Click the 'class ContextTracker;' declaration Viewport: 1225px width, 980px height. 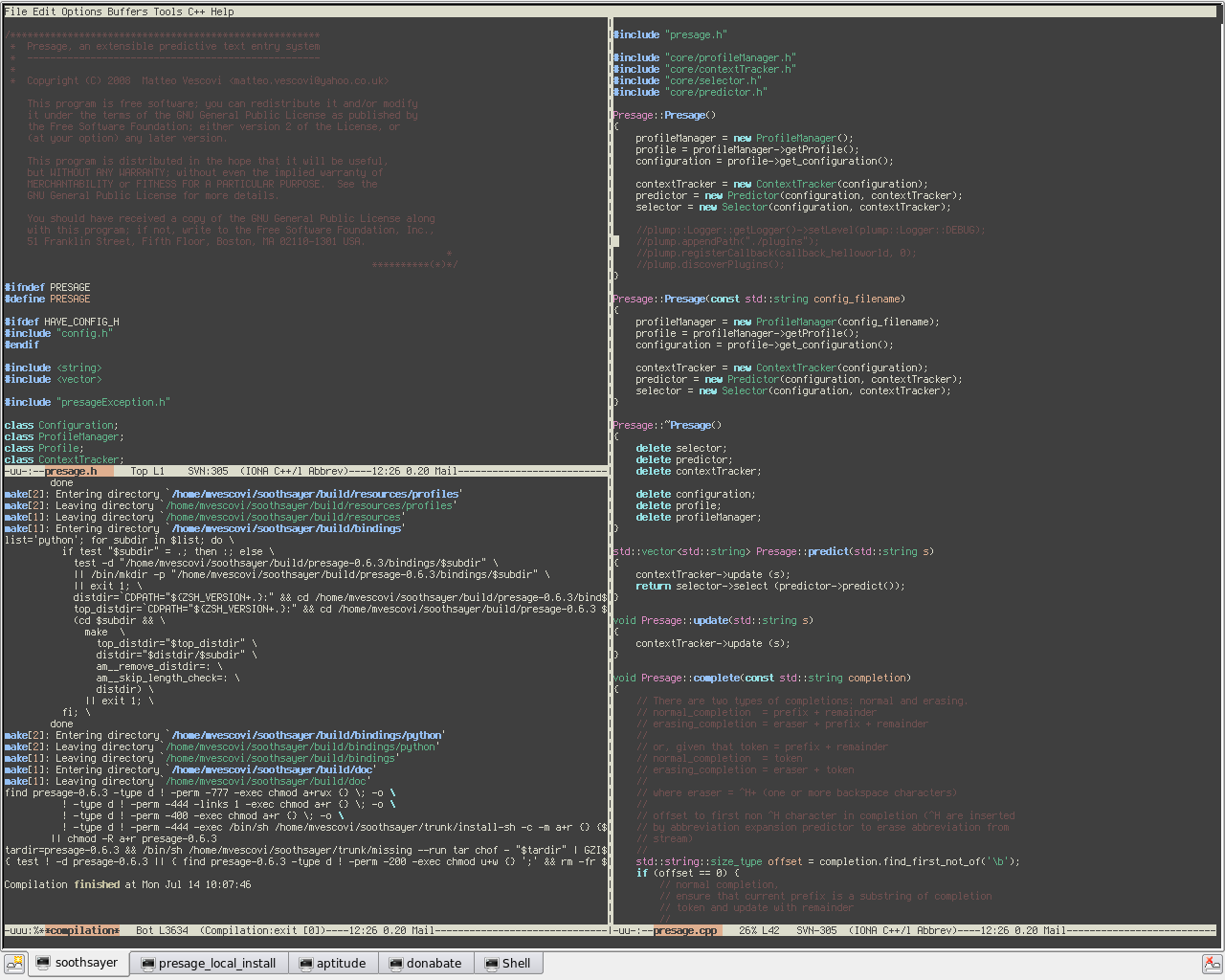64,459
